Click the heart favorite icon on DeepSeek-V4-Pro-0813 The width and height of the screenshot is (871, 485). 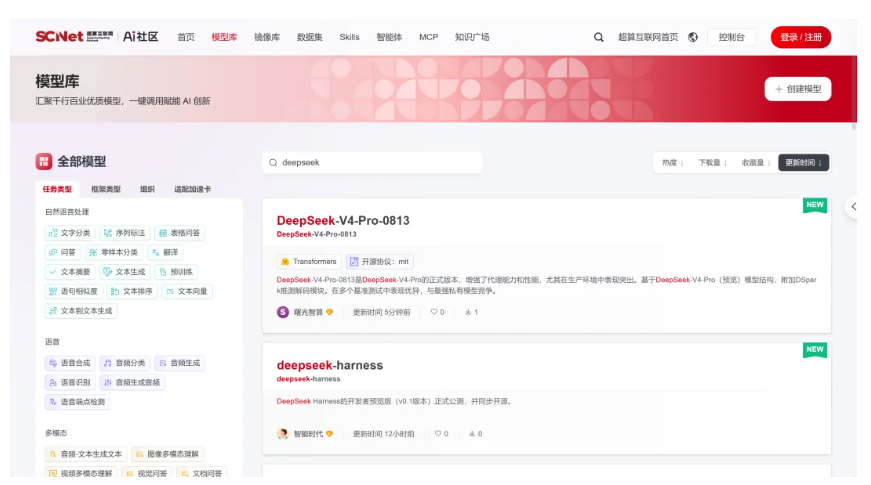(434, 312)
